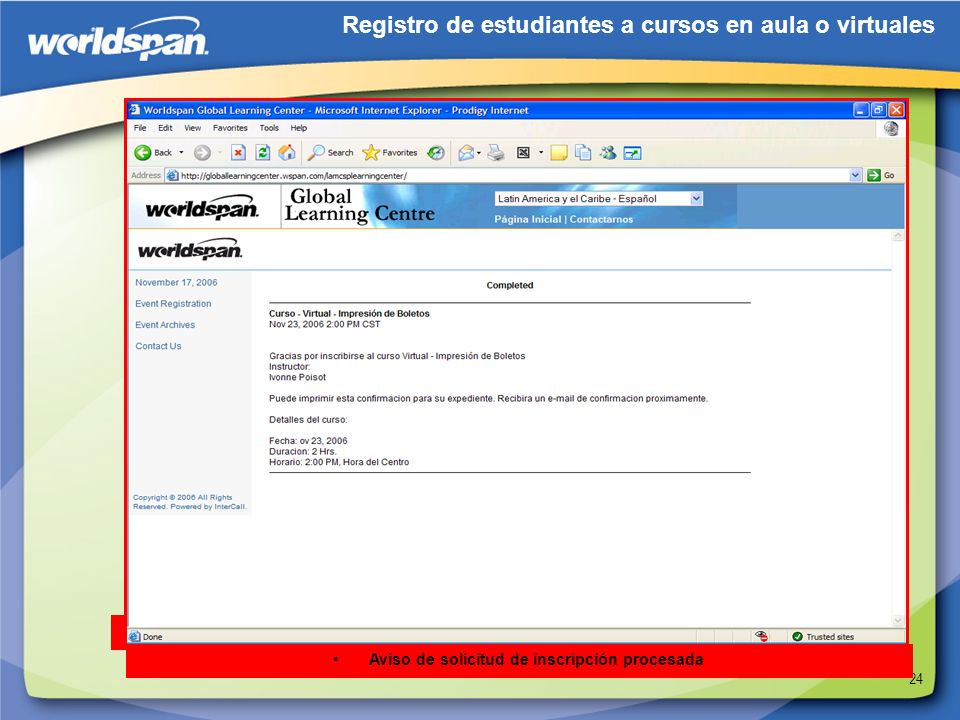Open the Help menu
Screen dimensions: 960x720
[299, 128]
